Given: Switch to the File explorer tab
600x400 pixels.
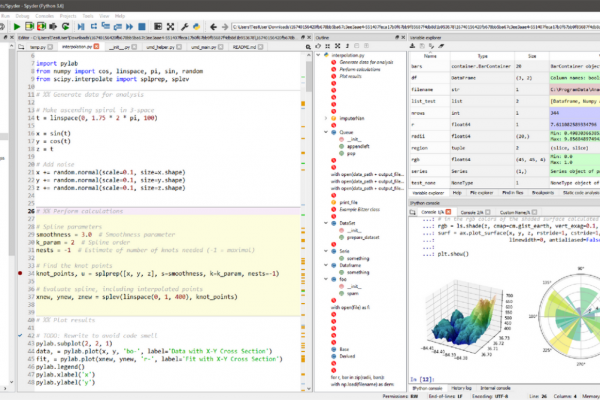Looking at the screenshot, I should (481, 193).
